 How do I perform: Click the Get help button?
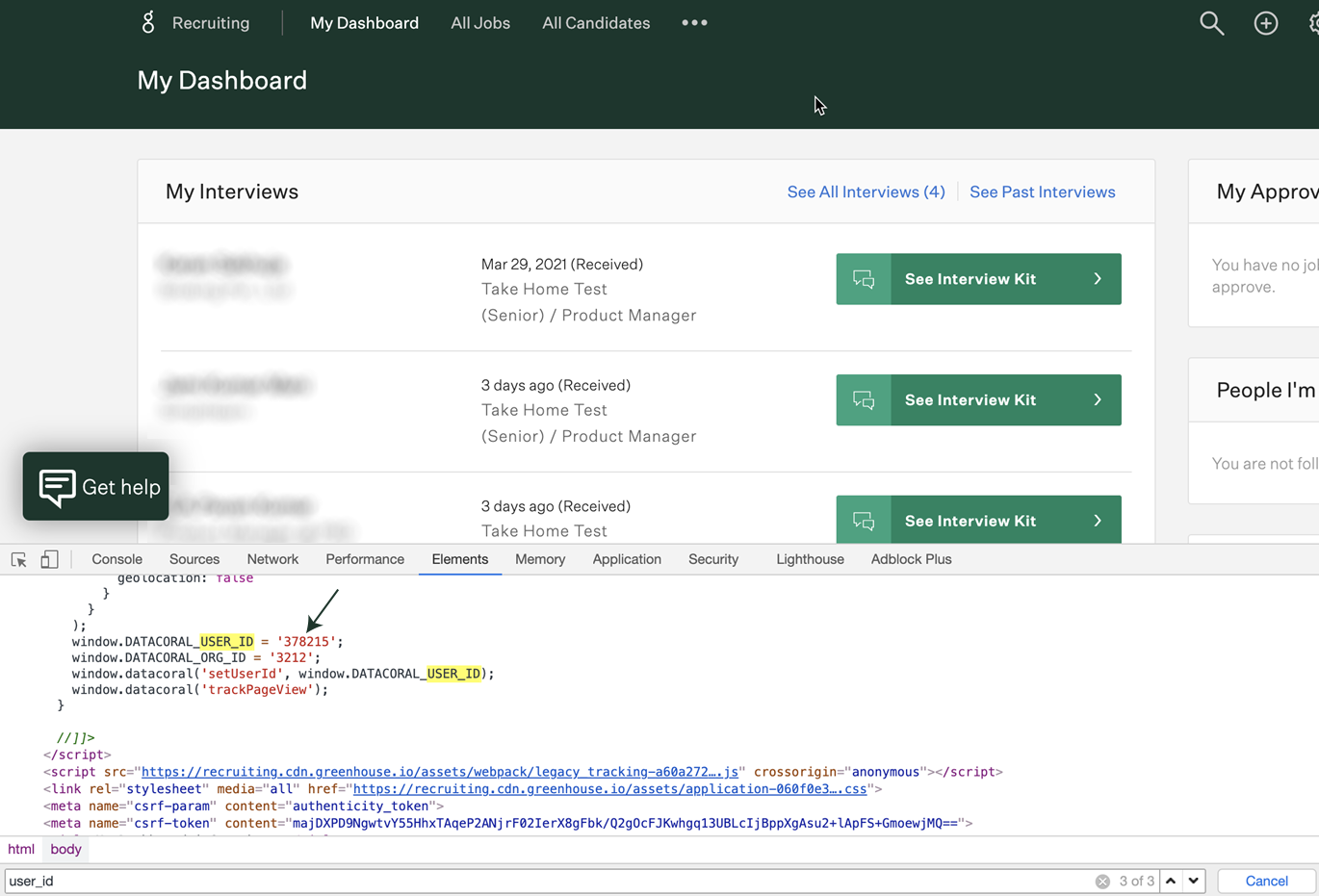pos(95,487)
